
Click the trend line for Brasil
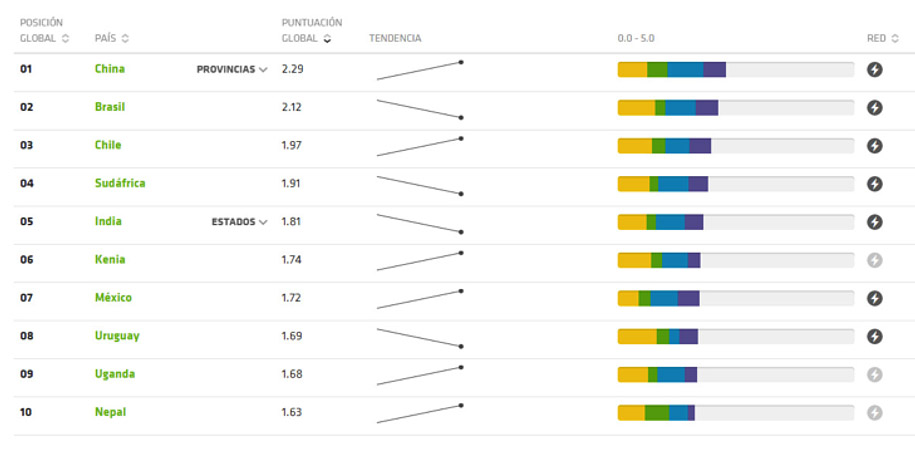418,108
